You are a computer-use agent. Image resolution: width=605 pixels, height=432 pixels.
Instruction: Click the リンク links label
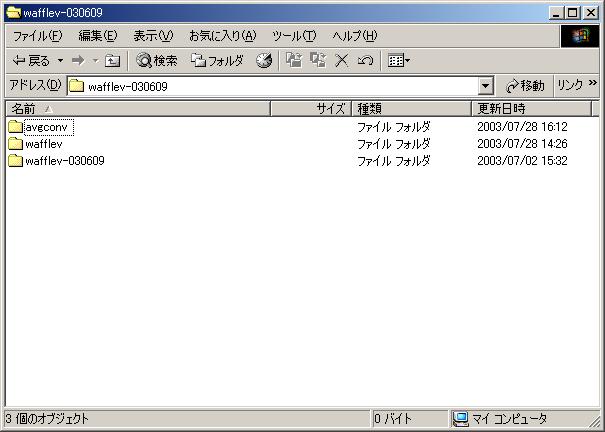[x=570, y=85]
